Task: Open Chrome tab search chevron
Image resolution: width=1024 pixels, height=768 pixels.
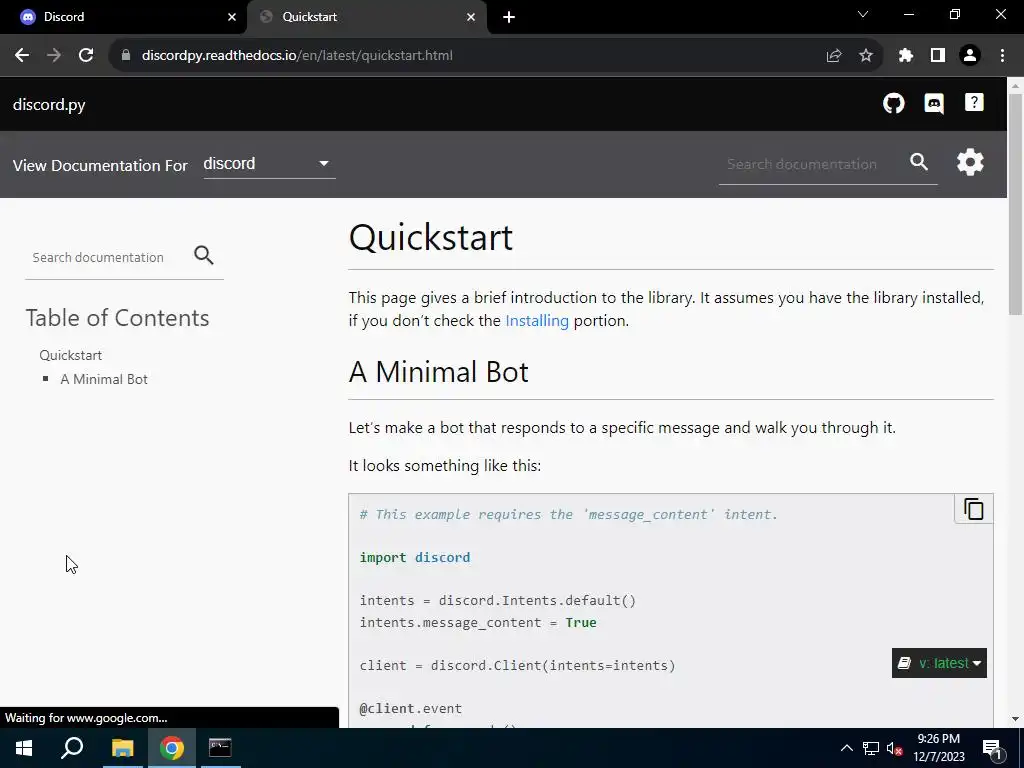Action: (x=863, y=14)
